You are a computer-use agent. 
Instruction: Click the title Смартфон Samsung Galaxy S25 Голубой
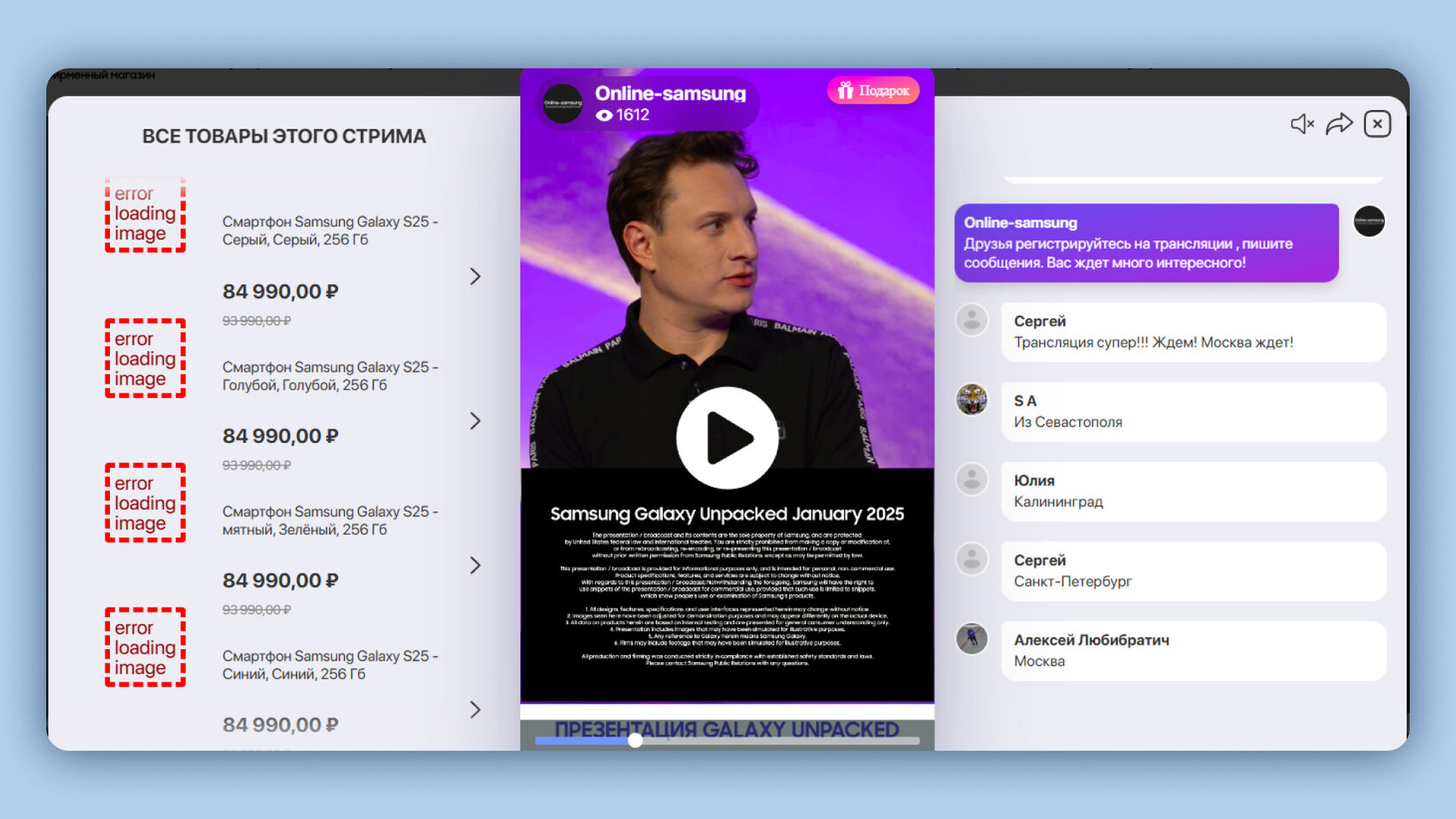[330, 376]
